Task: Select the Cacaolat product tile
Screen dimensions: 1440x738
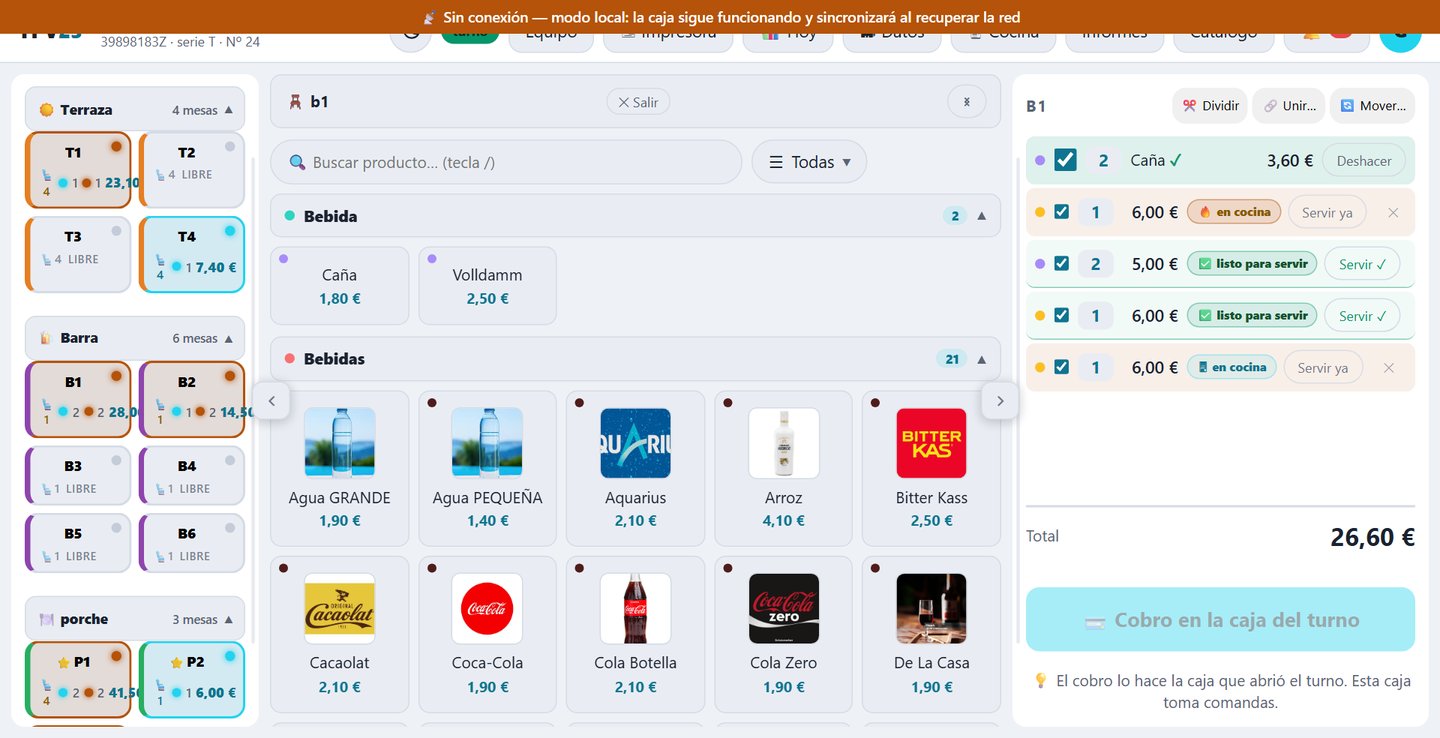Action: [x=340, y=634]
